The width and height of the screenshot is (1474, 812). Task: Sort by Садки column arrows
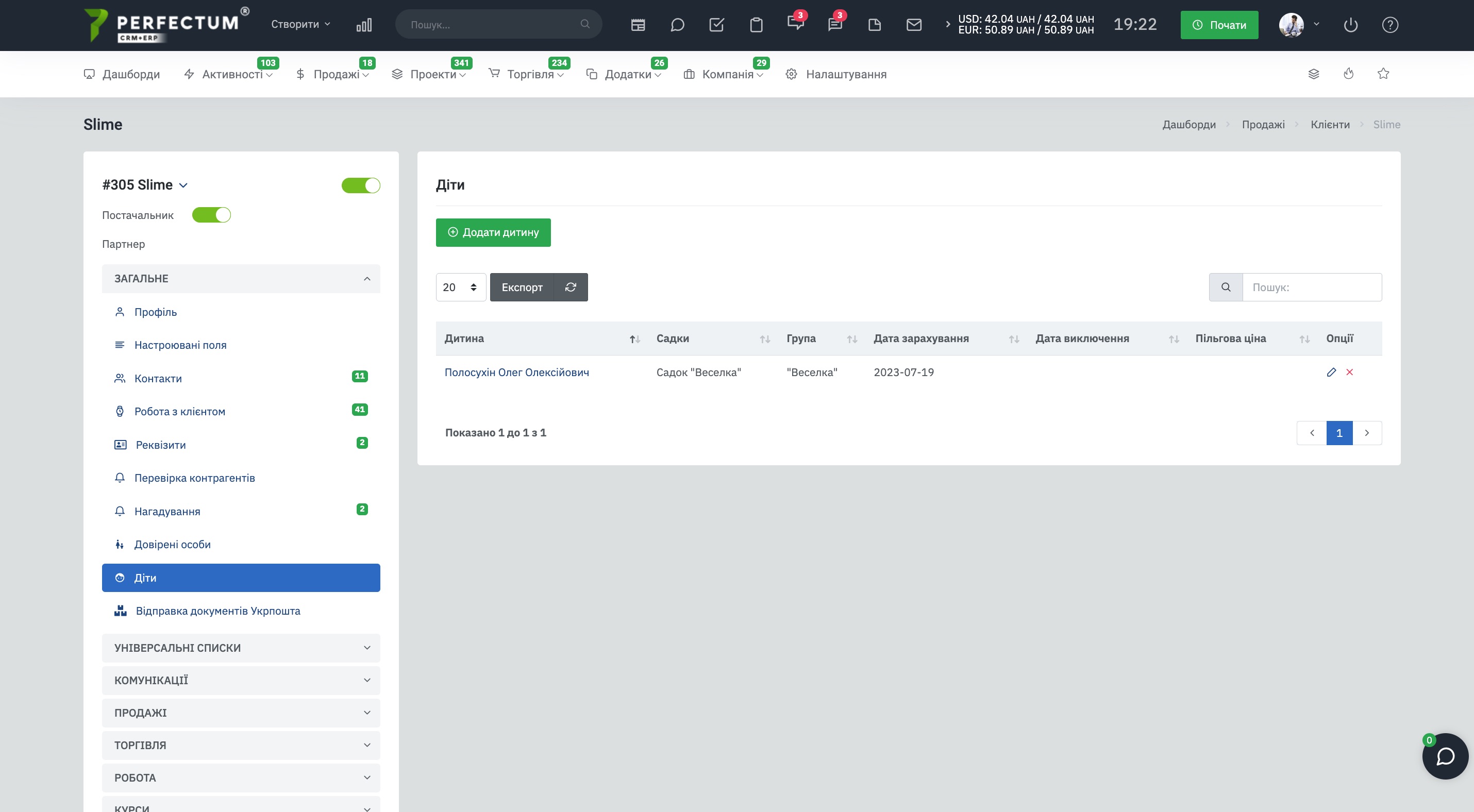coord(765,339)
